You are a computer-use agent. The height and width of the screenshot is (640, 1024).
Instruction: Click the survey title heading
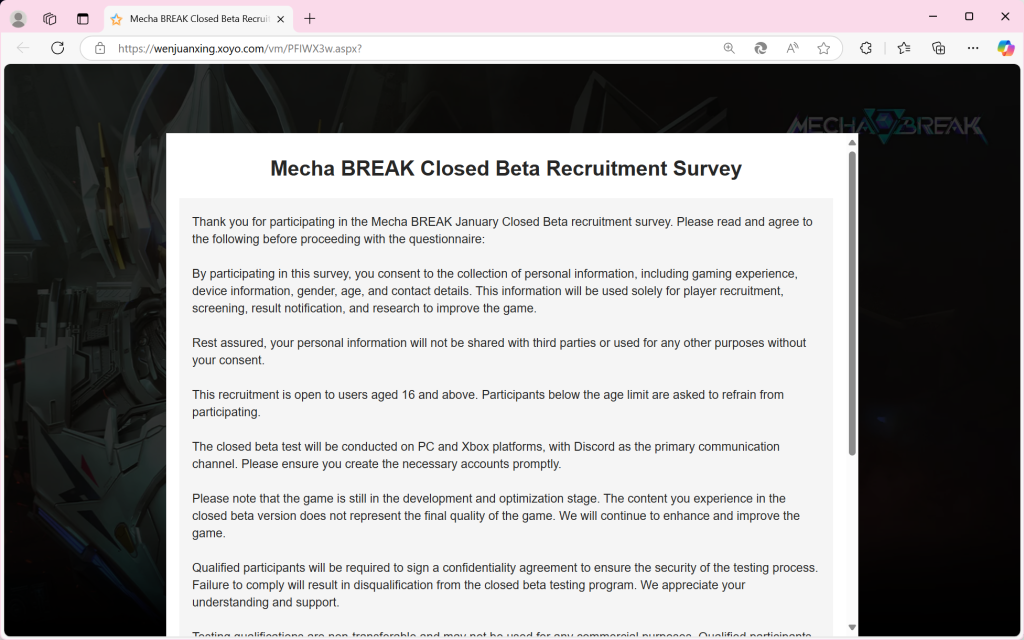click(x=506, y=168)
